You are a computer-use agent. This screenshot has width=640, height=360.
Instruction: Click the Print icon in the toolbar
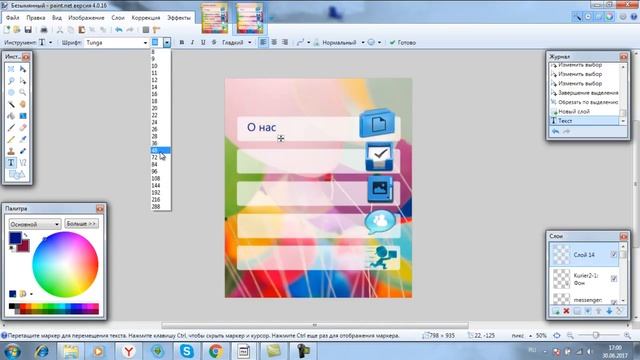[x=44, y=30]
